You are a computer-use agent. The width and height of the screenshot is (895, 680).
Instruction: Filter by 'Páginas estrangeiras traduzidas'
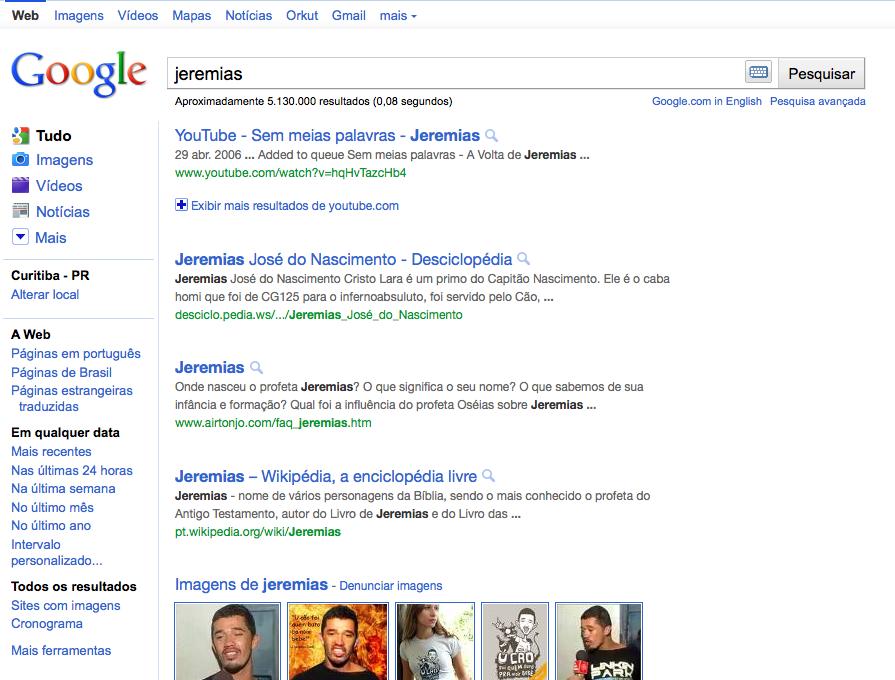72,399
